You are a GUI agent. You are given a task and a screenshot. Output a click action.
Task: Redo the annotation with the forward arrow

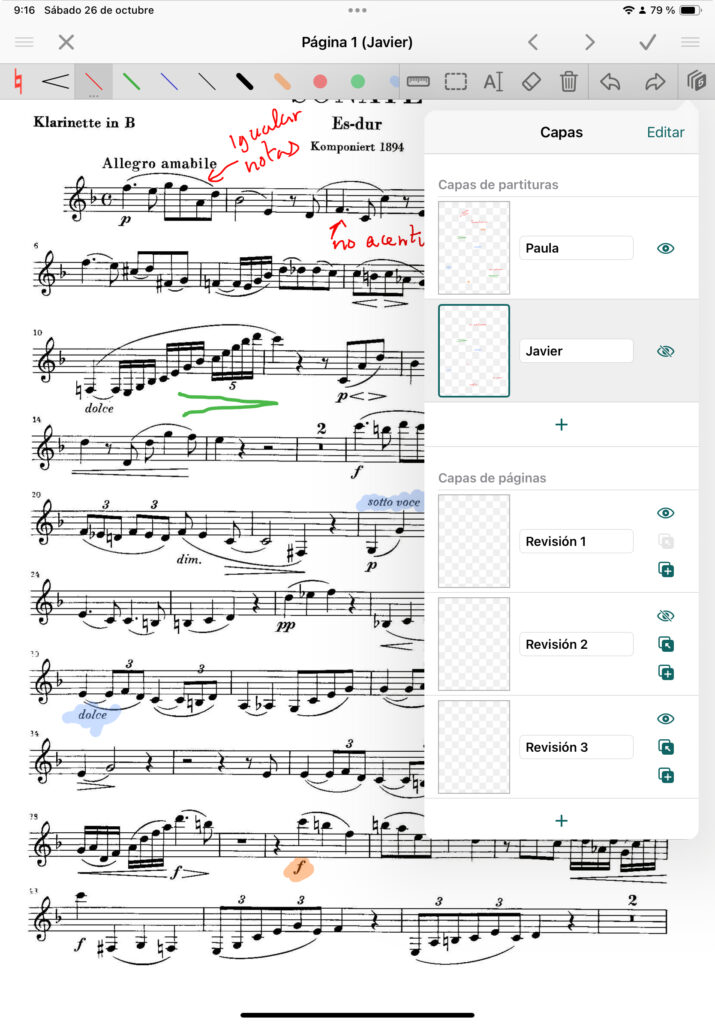[655, 82]
